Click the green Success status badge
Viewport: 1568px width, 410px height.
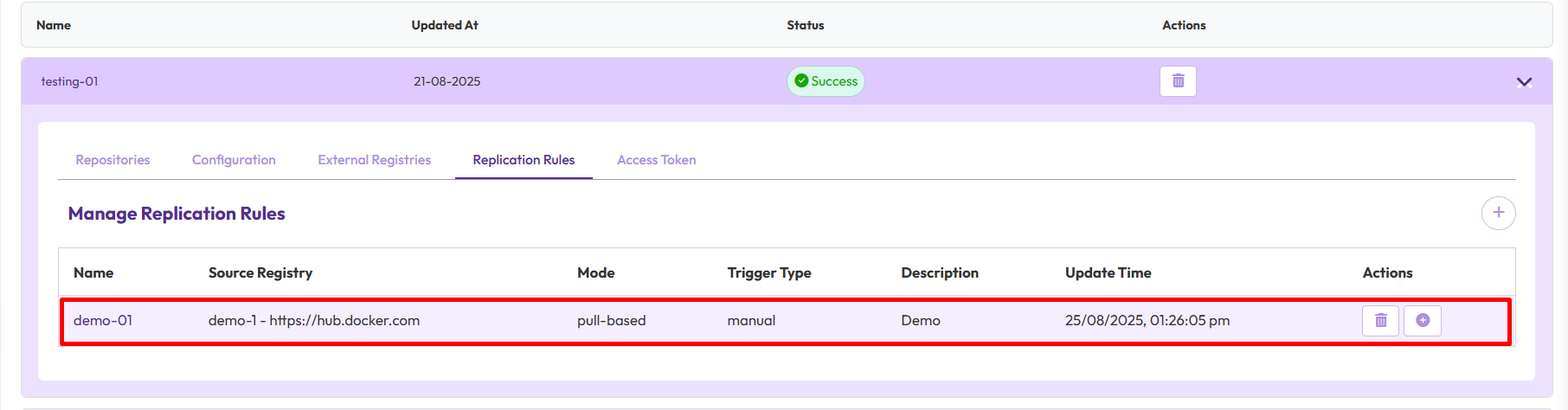[826, 81]
